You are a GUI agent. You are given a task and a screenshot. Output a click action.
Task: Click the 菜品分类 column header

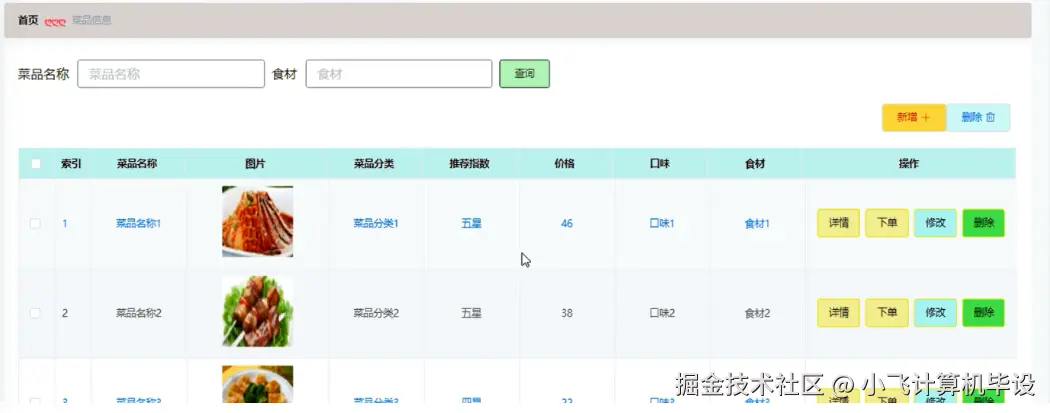(374, 163)
